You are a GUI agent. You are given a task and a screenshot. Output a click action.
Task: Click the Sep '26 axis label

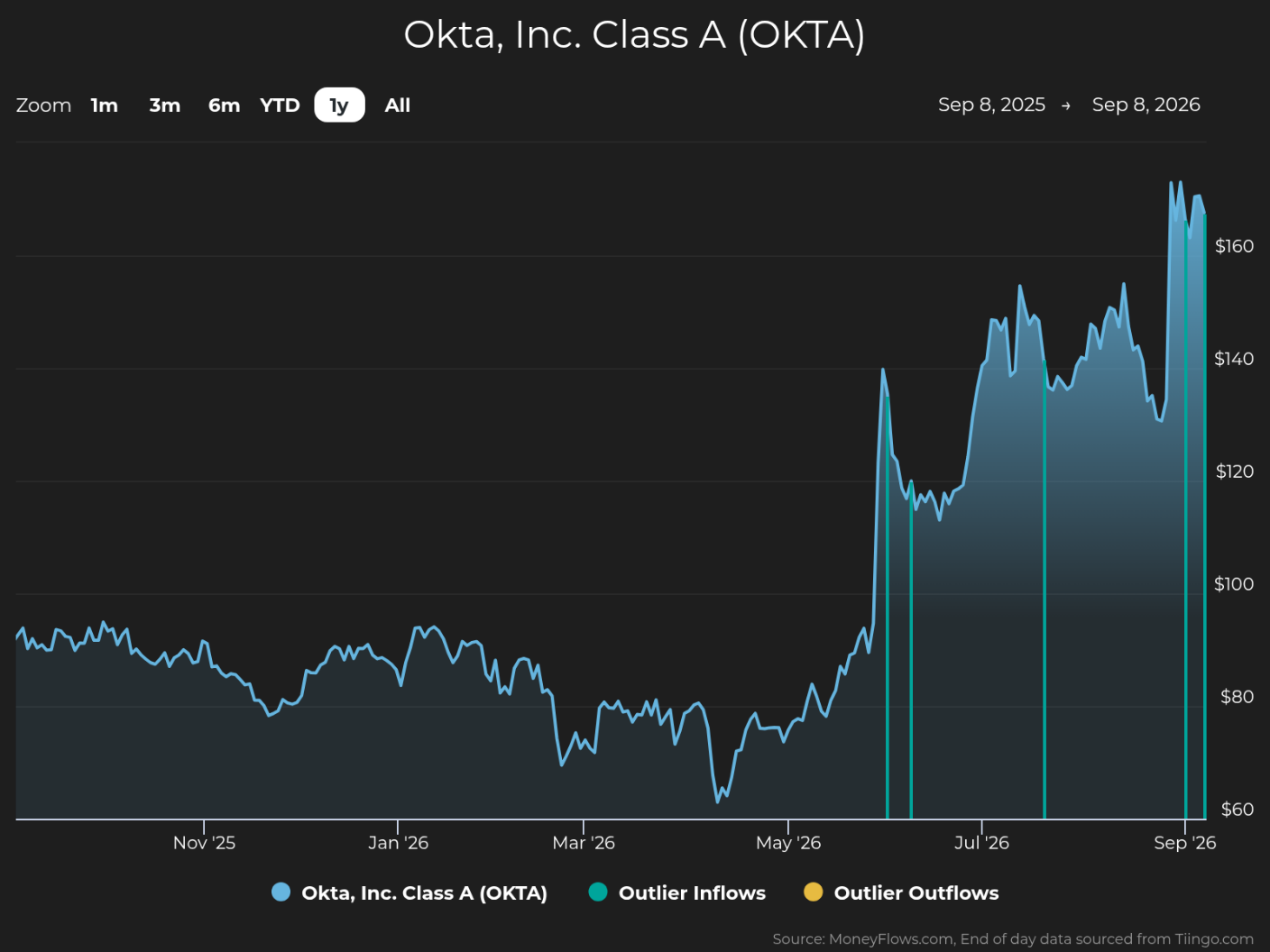1185,843
